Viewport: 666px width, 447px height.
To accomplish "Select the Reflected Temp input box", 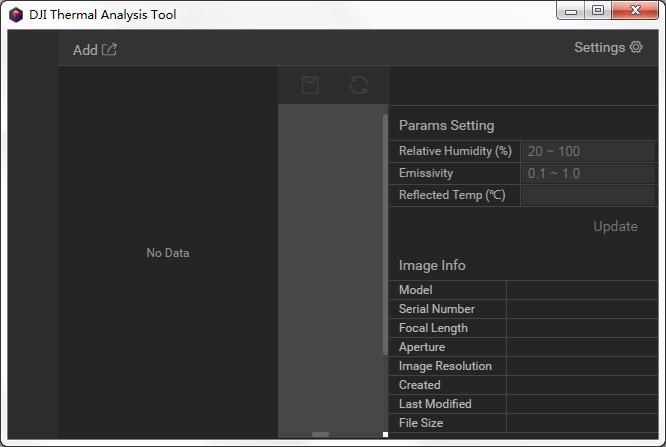I will pos(588,195).
